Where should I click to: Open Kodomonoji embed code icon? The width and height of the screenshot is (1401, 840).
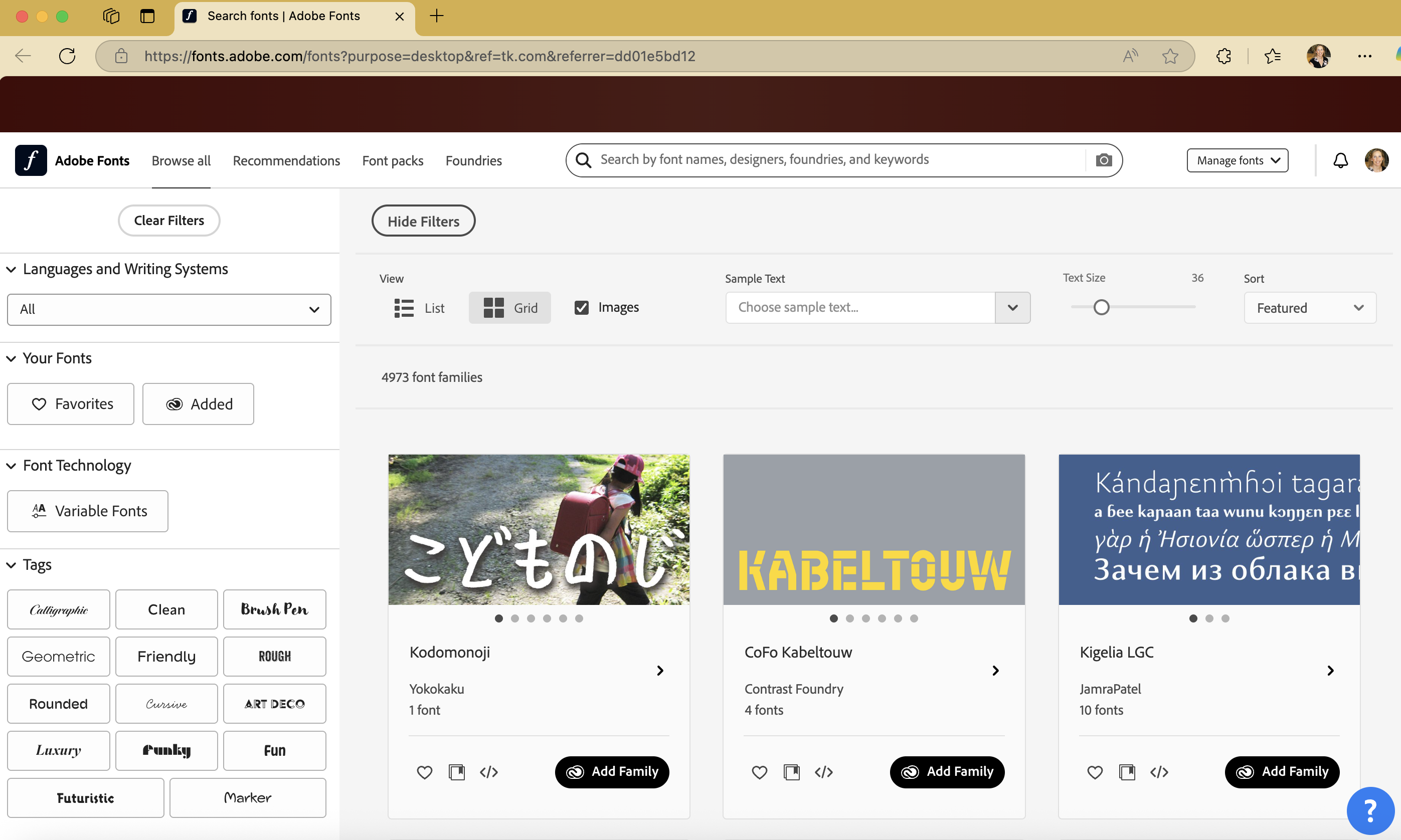(489, 772)
